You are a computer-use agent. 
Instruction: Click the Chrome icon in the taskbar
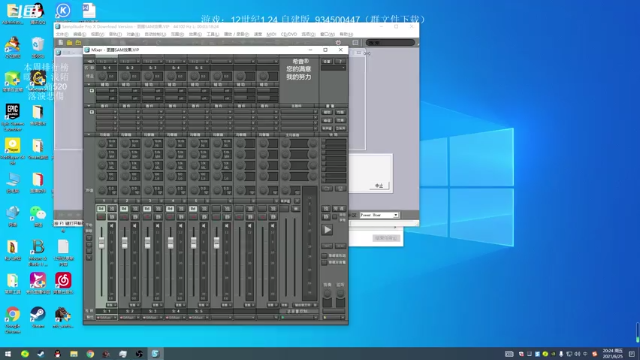[x=90, y=353]
